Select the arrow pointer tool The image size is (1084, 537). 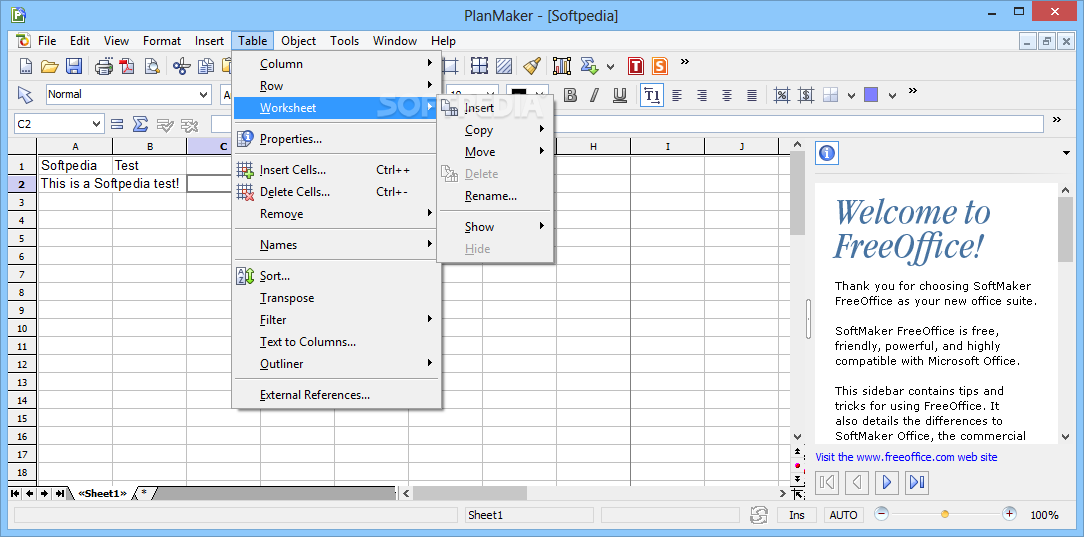(x=25, y=95)
